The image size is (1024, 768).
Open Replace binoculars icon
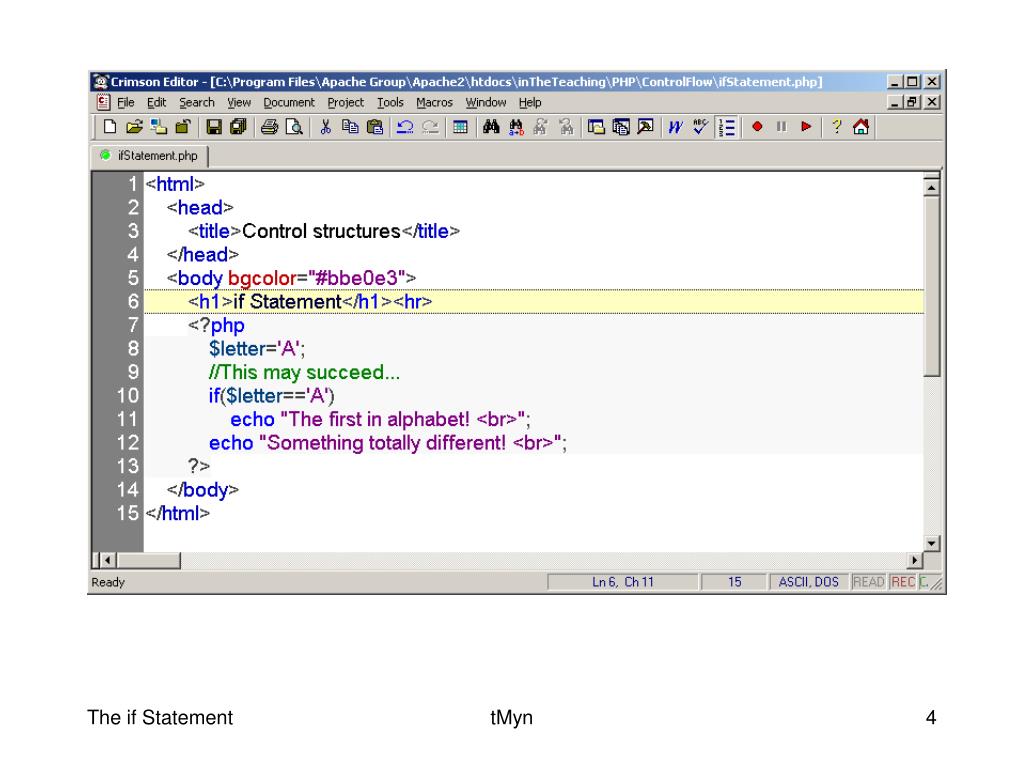[x=516, y=127]
